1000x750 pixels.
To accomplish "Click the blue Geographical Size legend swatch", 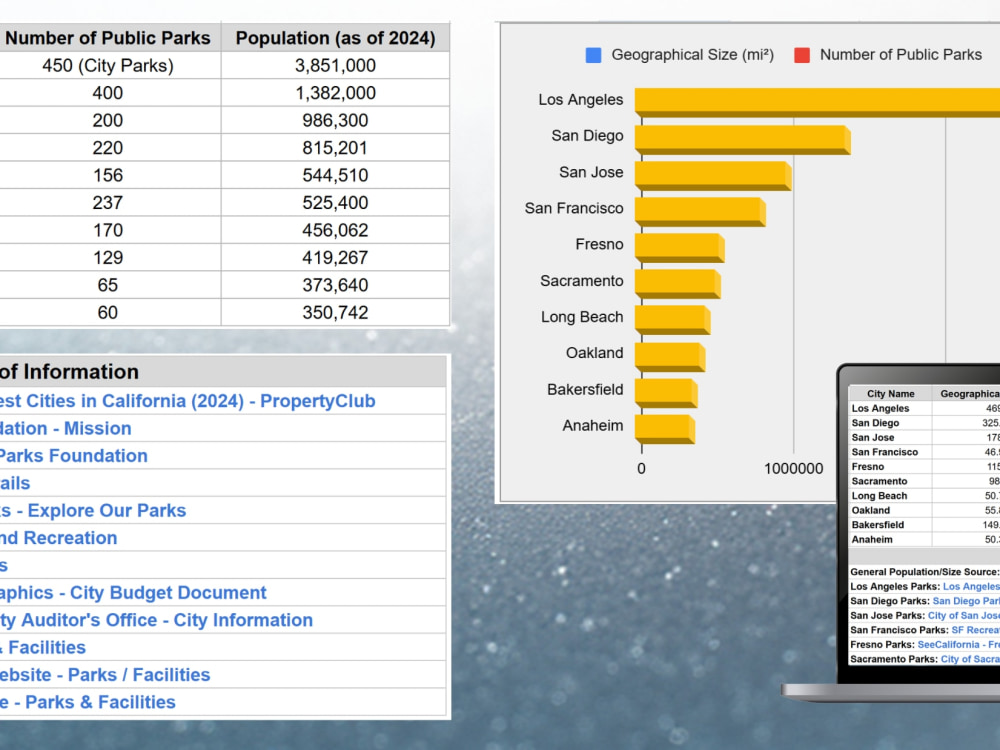I will point(593,55).
